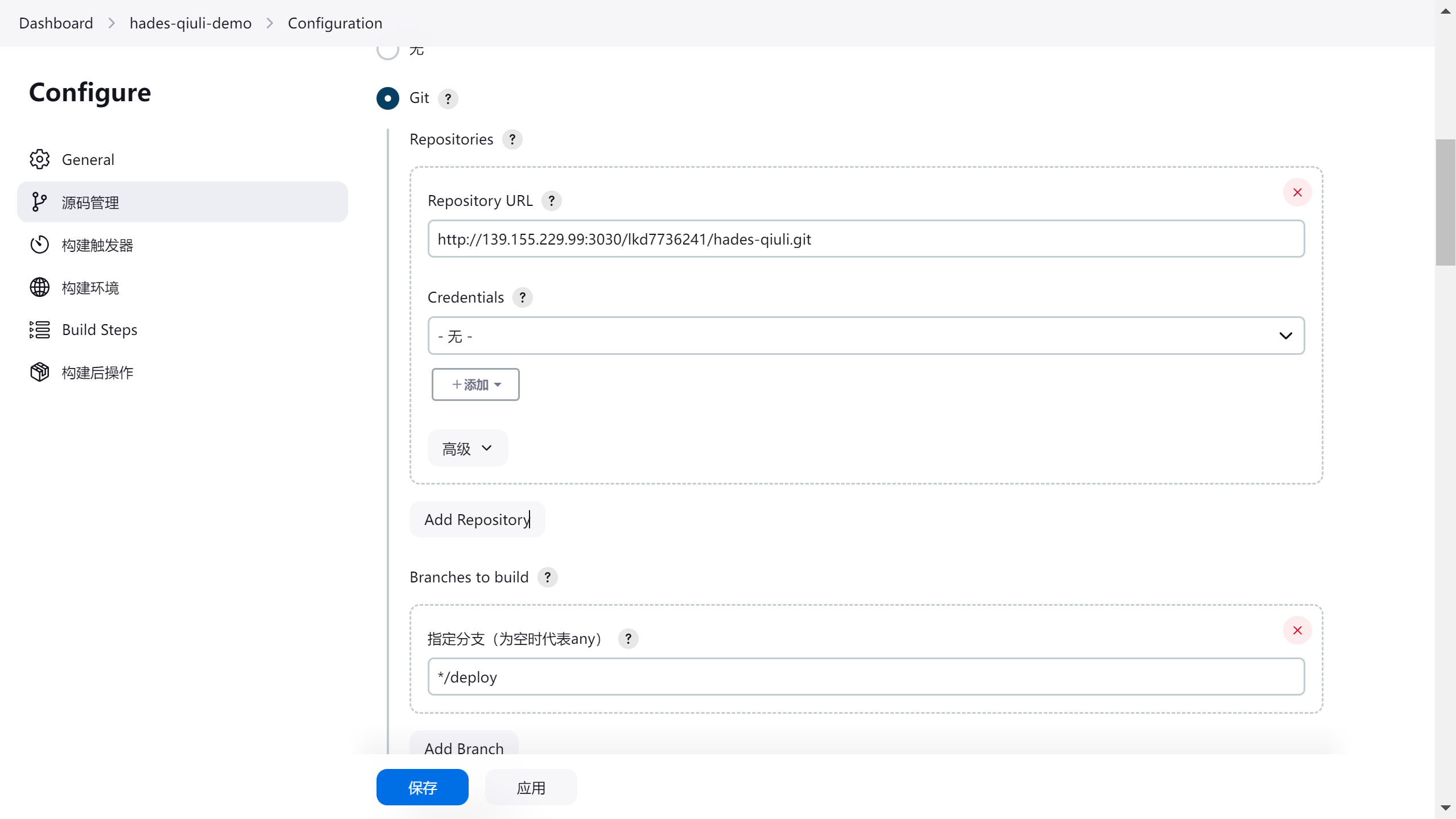Click the General gear icon in sidebar
Screen dimensions: 1456x819
pos(39,159)
